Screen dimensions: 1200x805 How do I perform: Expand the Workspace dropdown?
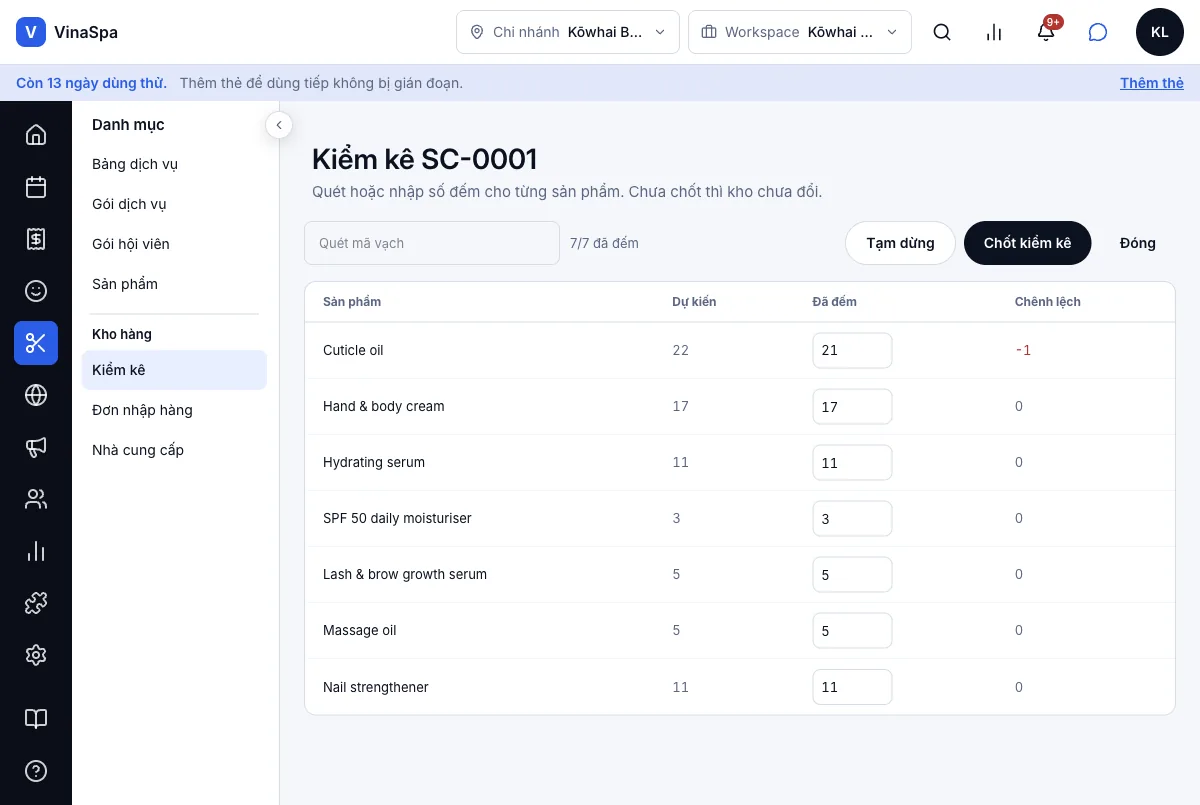(x=800, y=32)
